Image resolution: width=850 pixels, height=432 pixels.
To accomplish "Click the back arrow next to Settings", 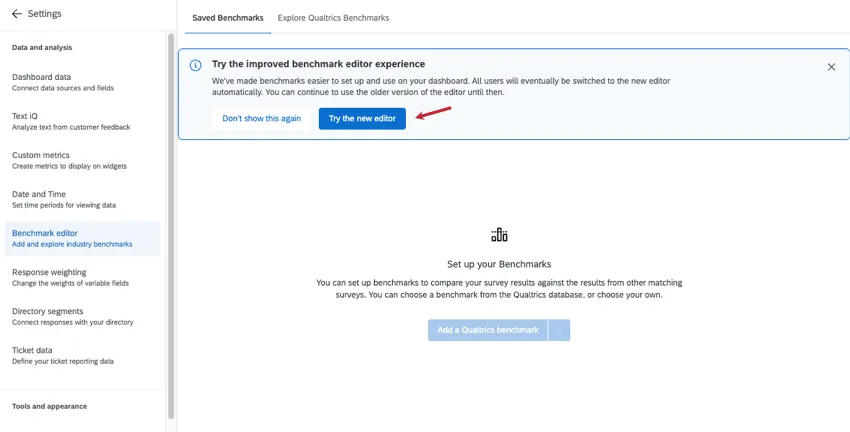I will point(17,14).
